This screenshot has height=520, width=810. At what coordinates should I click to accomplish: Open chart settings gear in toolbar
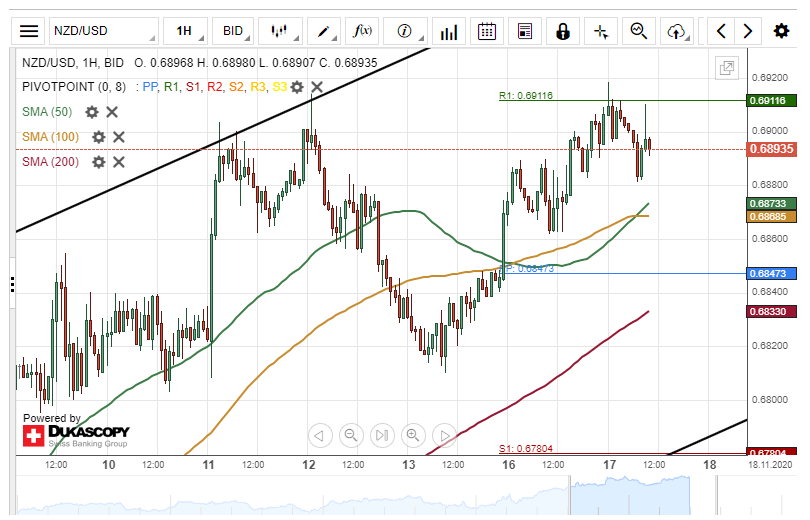tap(781, 31)
